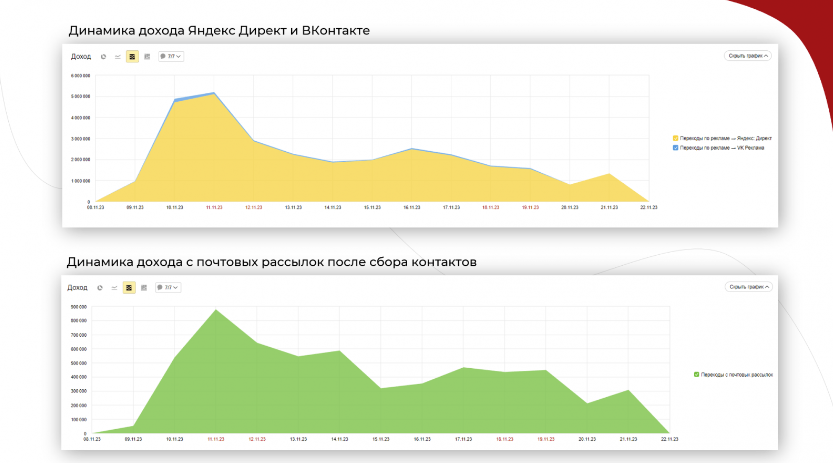
Task: Select column chart view in top chart
Action: pos(146,57)
